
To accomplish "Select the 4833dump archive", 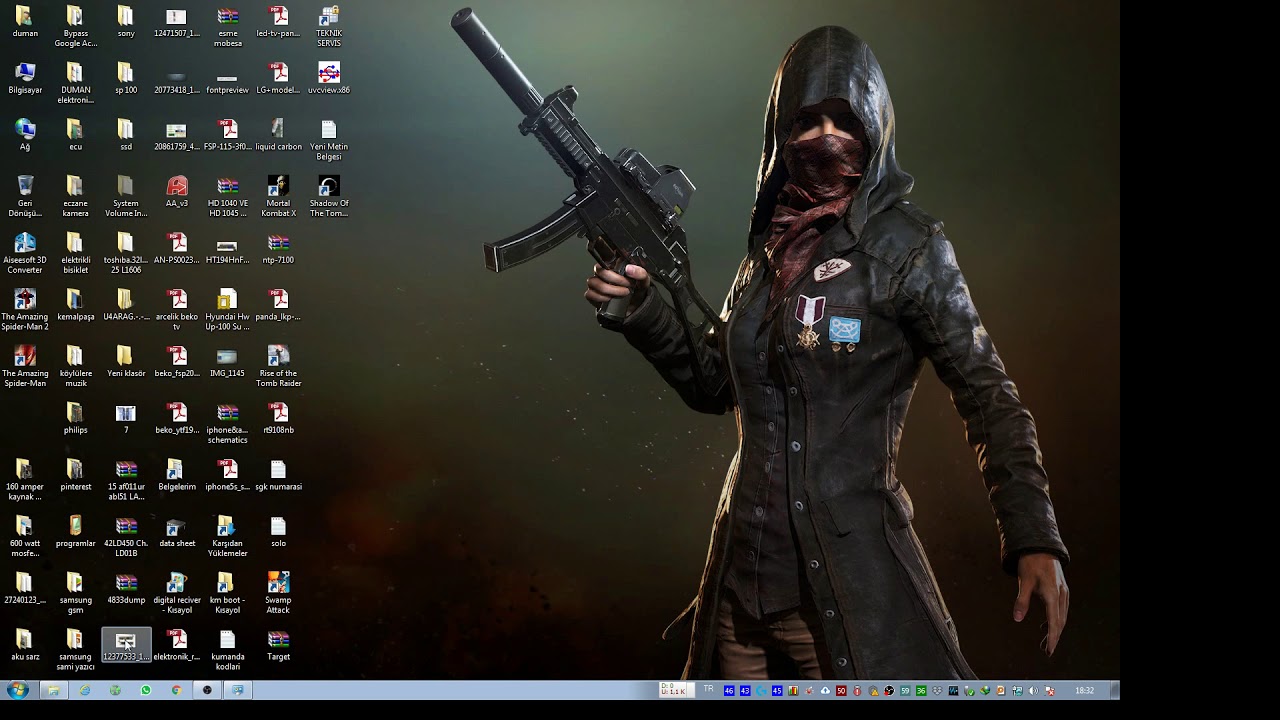I will (x=126, y=588).
